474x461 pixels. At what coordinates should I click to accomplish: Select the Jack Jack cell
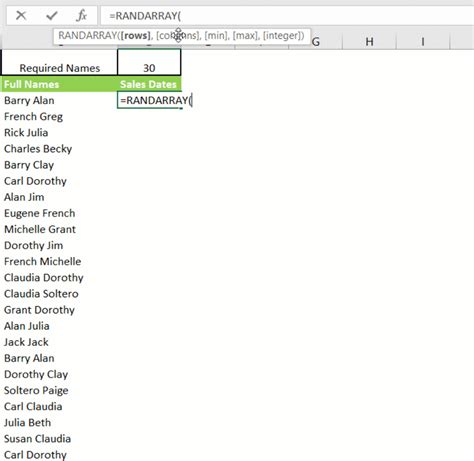coord(59,342)
